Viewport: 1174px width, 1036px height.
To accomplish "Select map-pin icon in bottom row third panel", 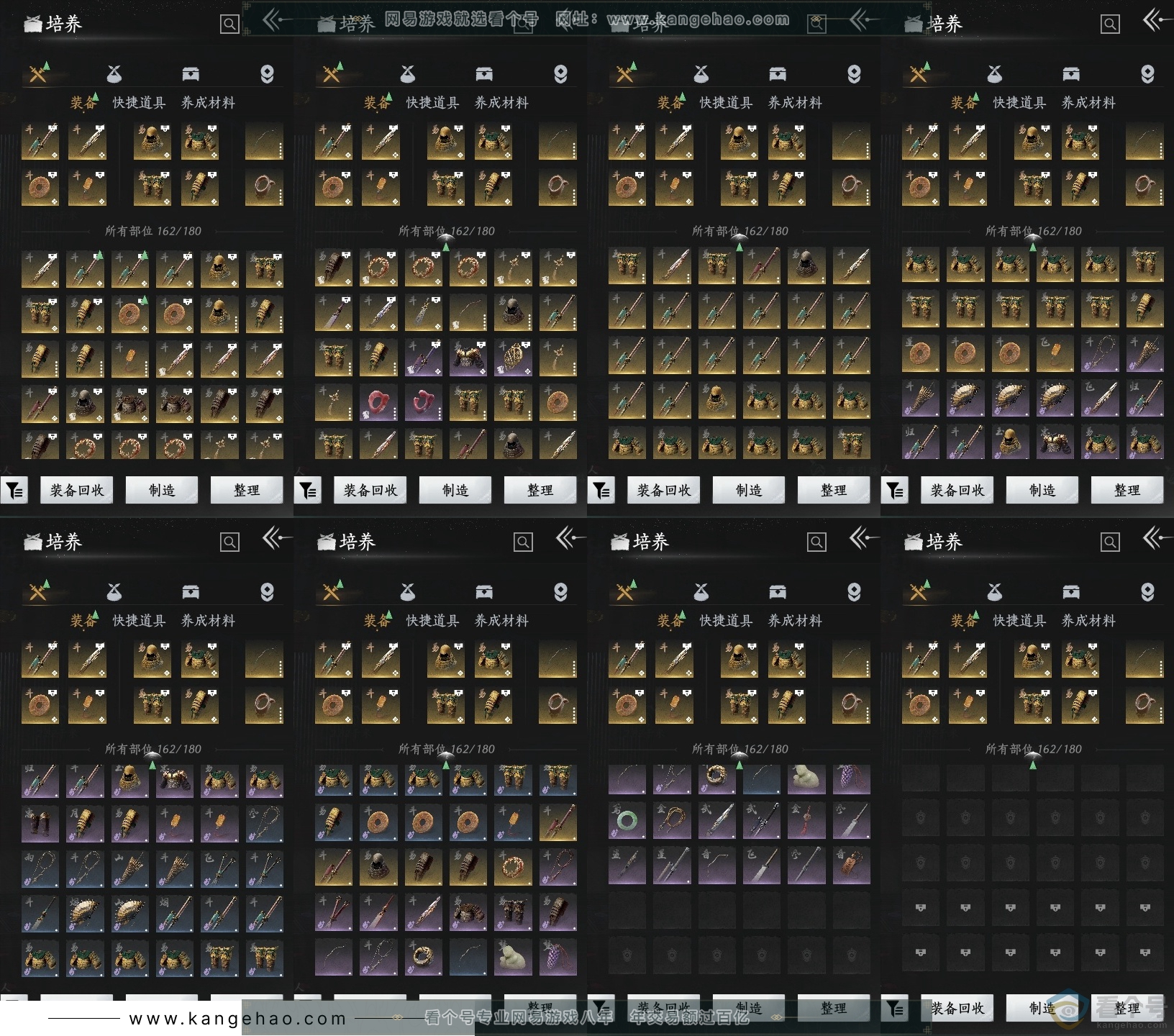I will pyautogui.click(x=854, y=592).
